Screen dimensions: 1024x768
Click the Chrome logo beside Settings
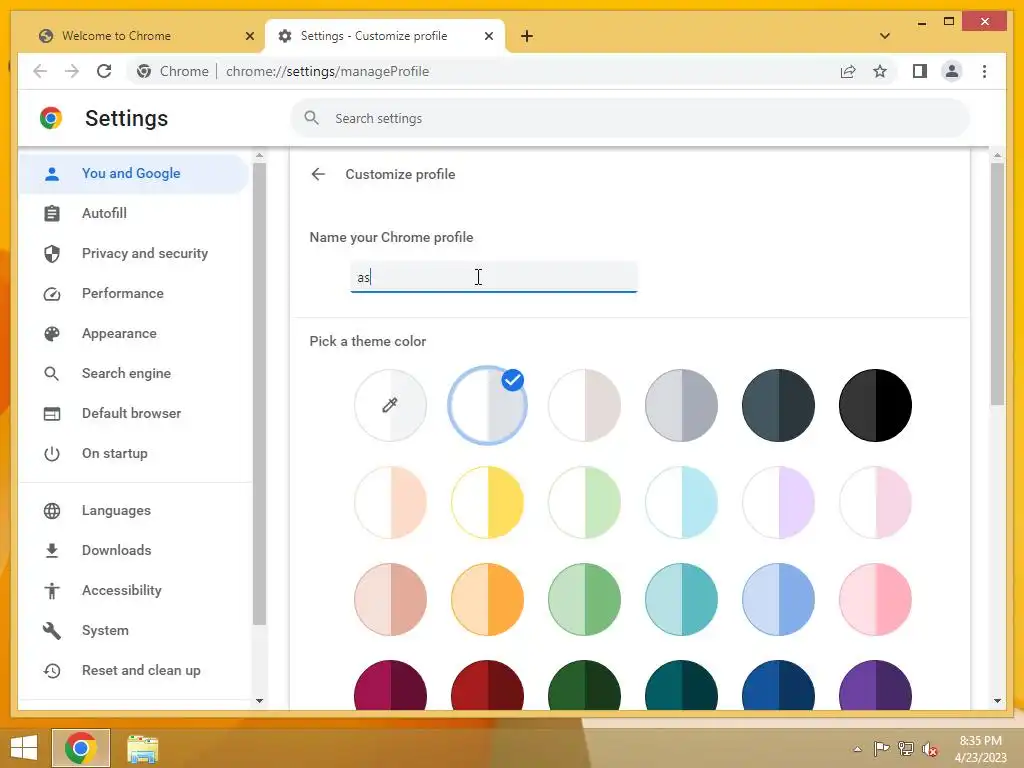click(51, 118)
